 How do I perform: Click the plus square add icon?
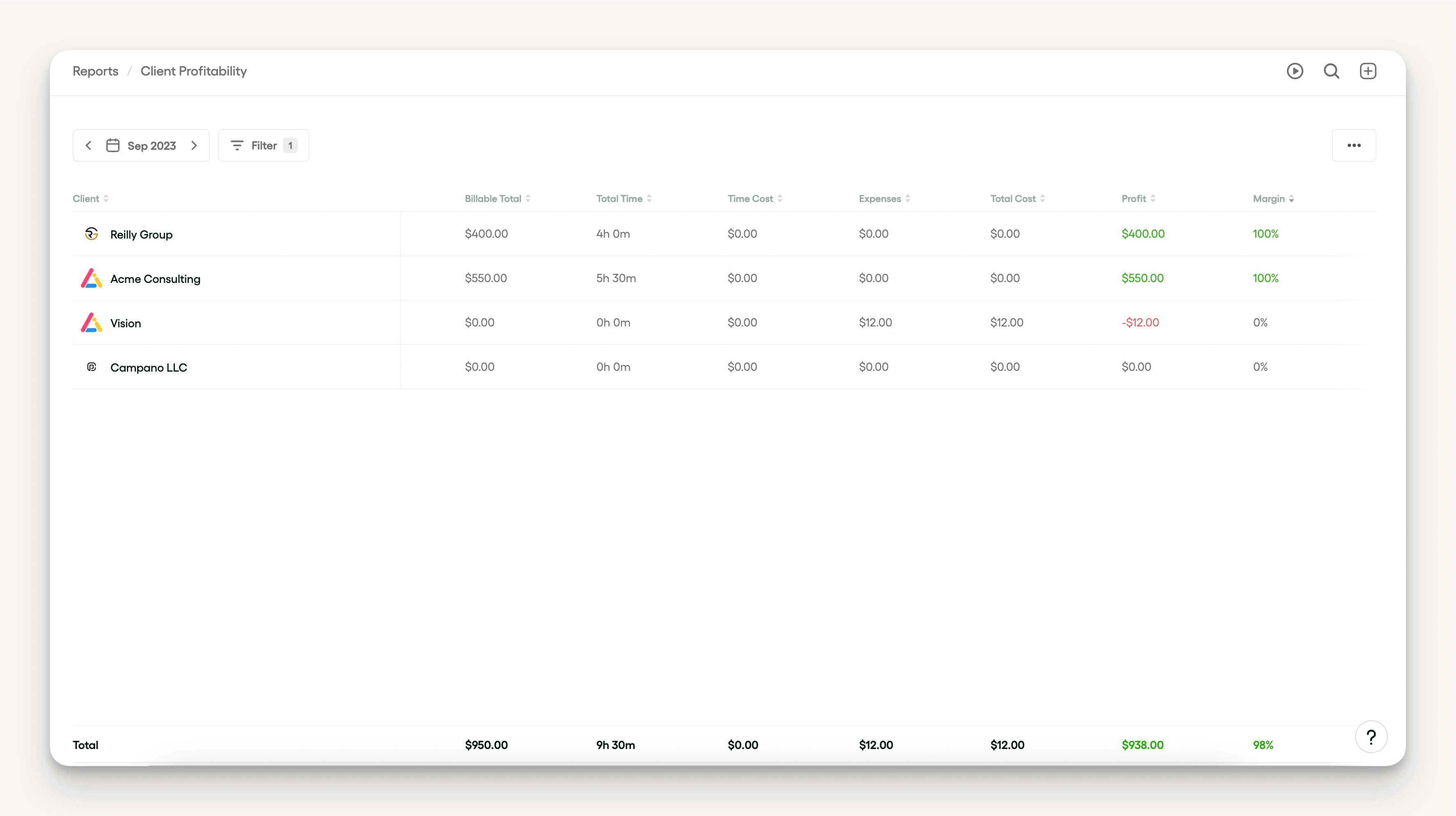(x=1368, y=71)
